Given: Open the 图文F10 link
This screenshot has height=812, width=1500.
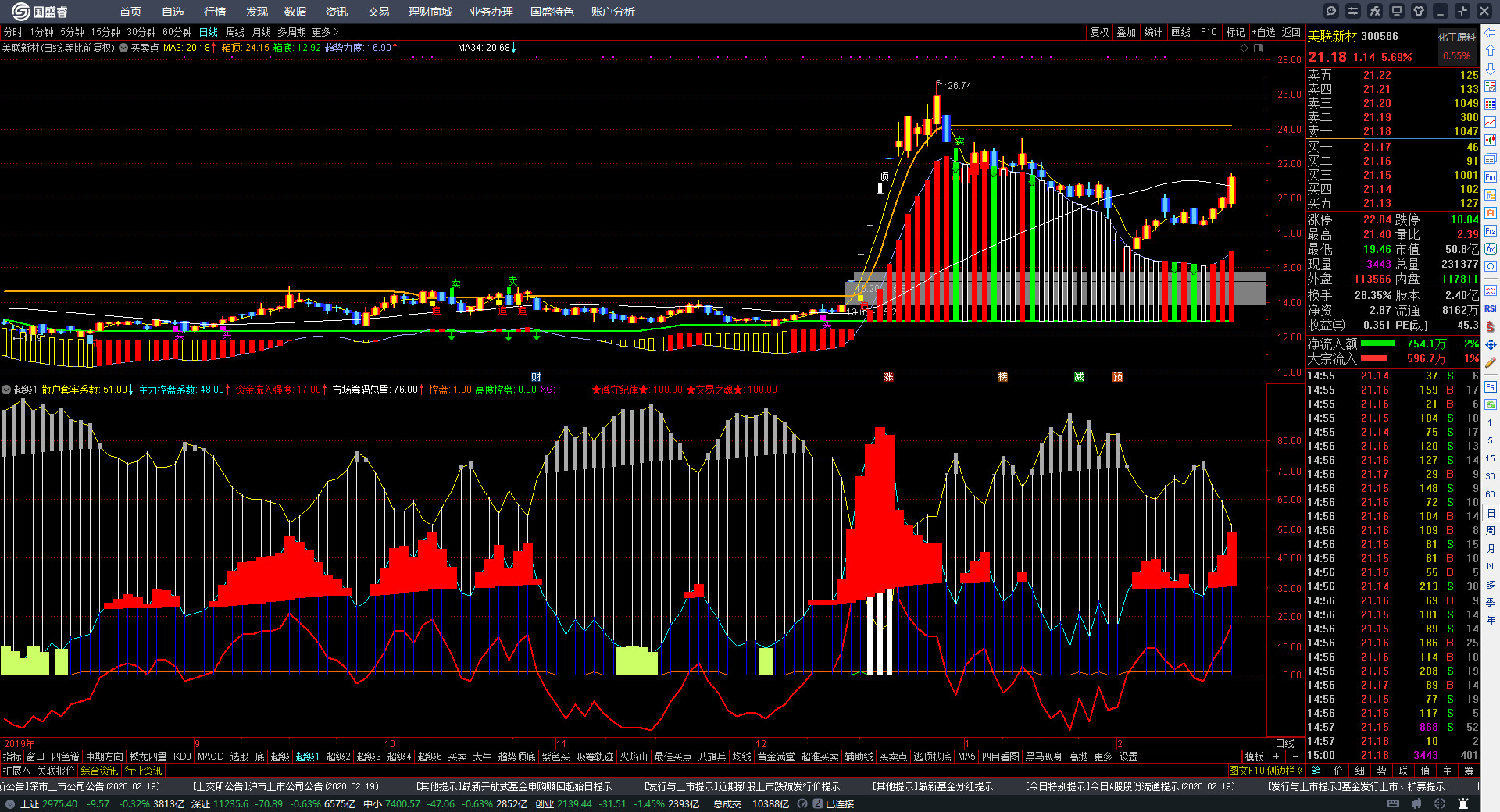Looking at the screenshot, I should 1246,771.
